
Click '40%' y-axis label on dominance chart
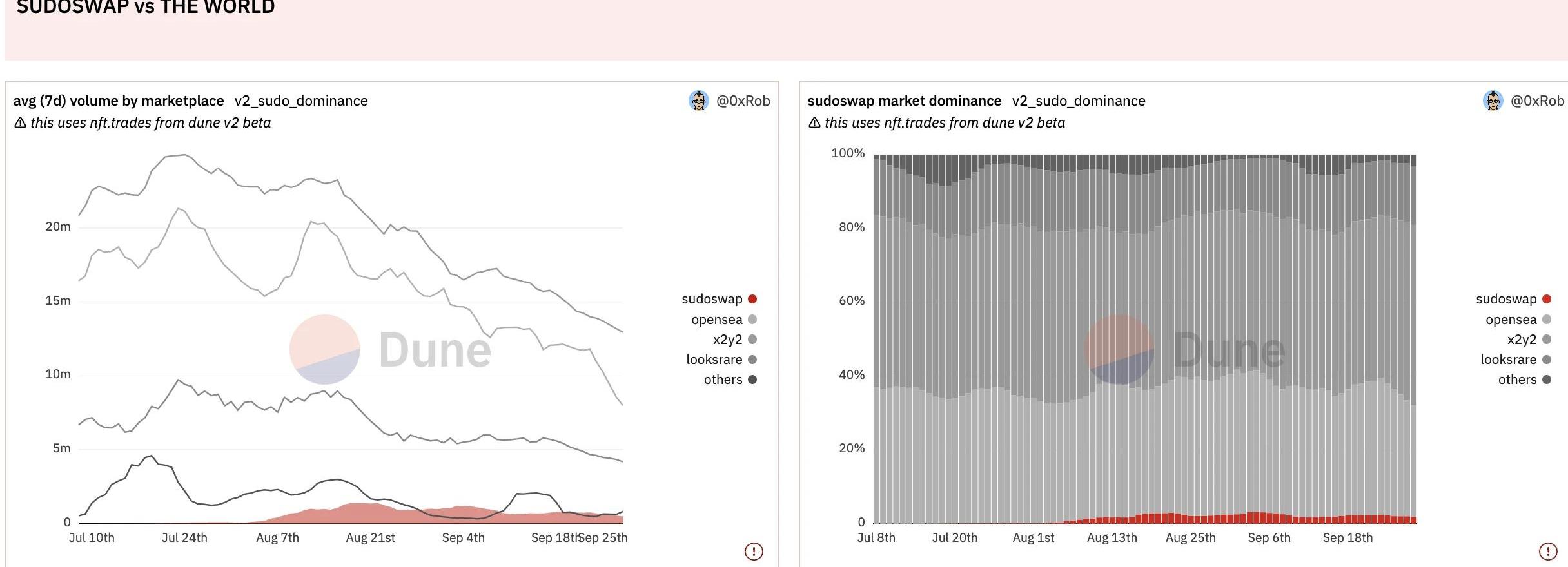point(852,375)
